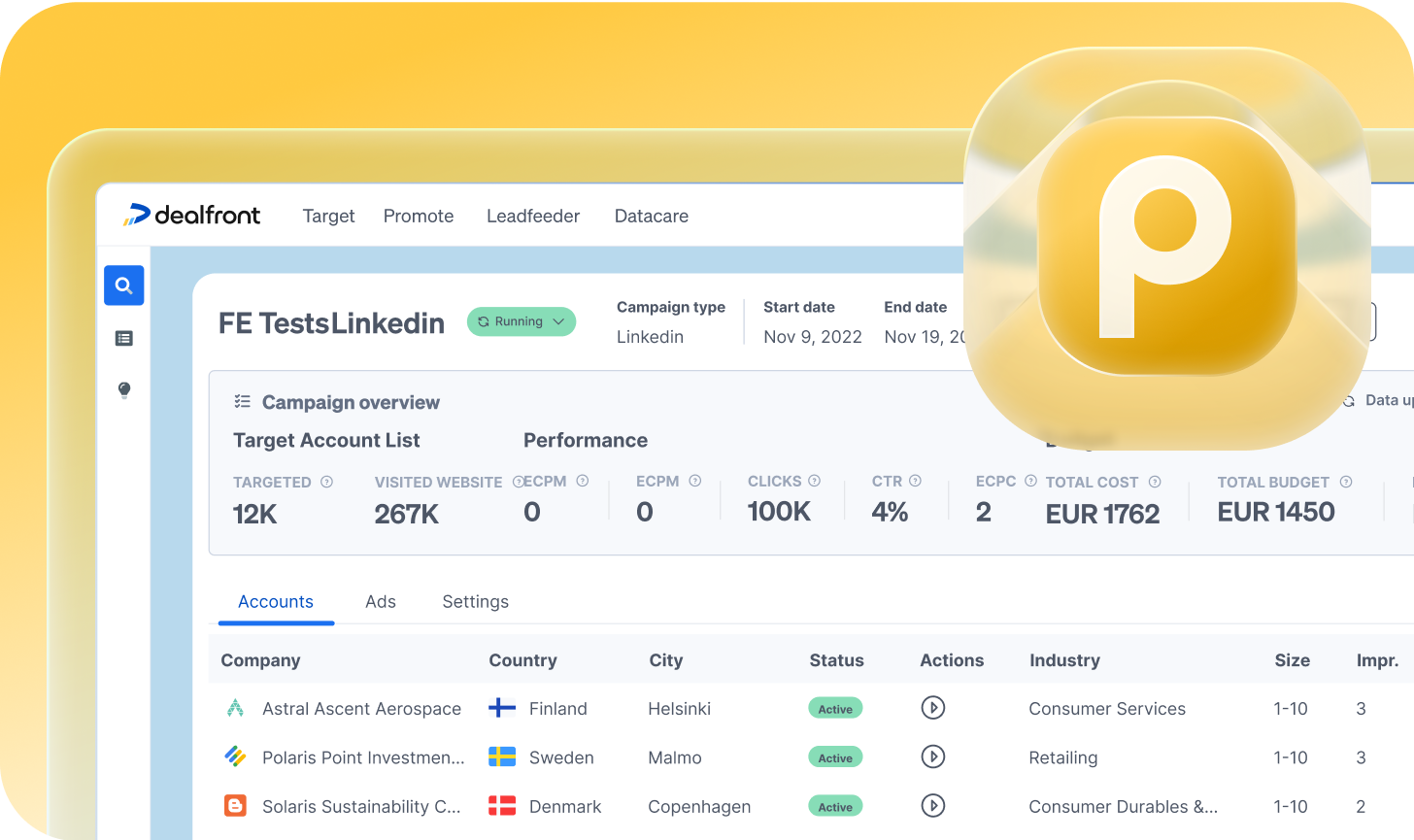The height and width of the screenshot is (840, 1414).
Task: Sort by the Country column header
Action: click(522, 660)
